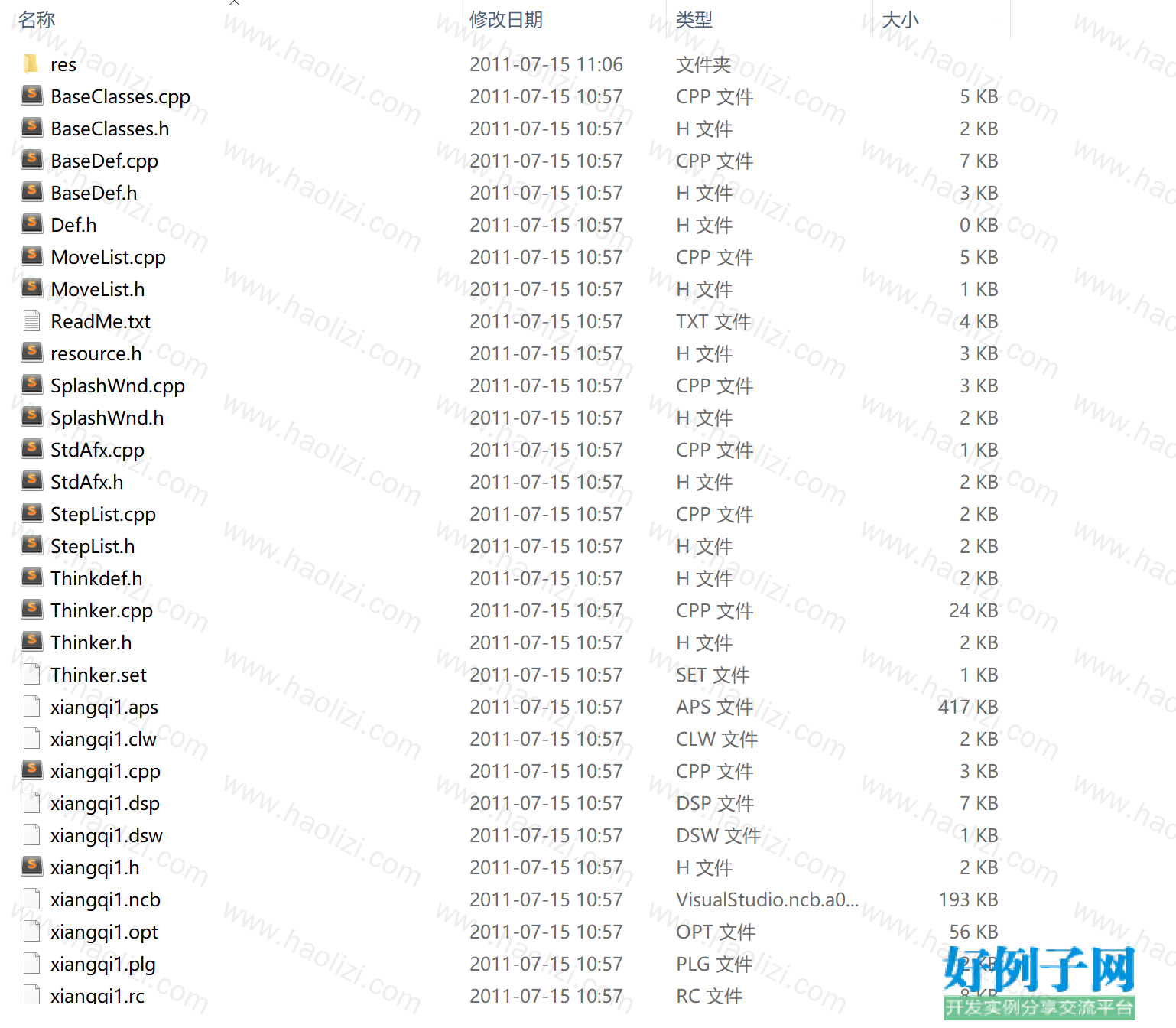Select file name resource.h

[x=96, y=354]
